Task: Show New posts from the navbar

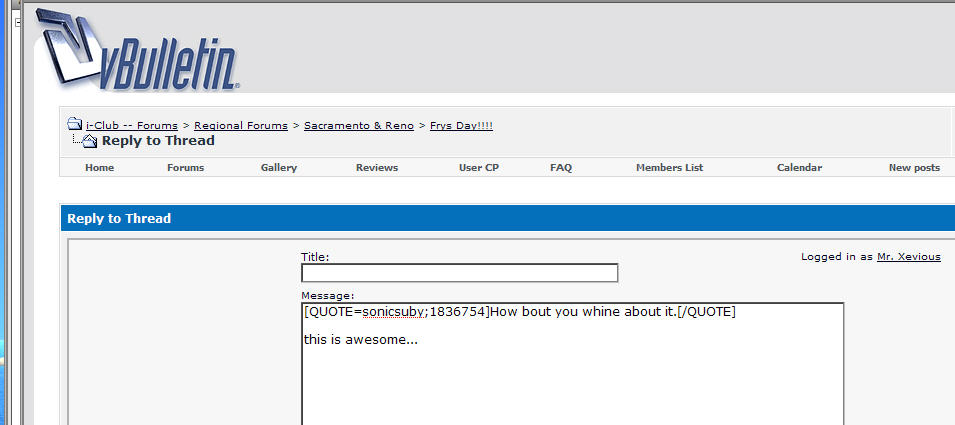Action: (x=914, y=168)
